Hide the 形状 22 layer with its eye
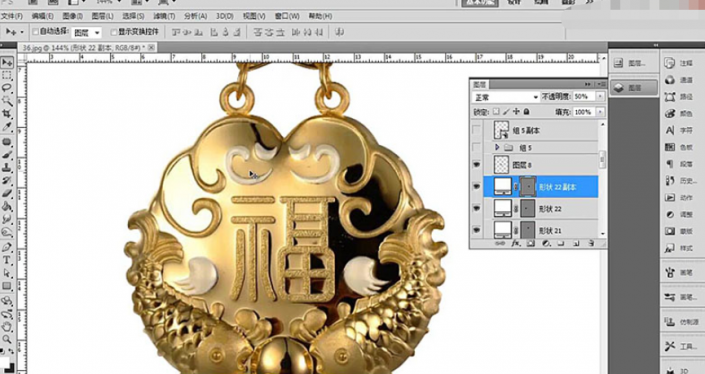 [x=477, y=209]
